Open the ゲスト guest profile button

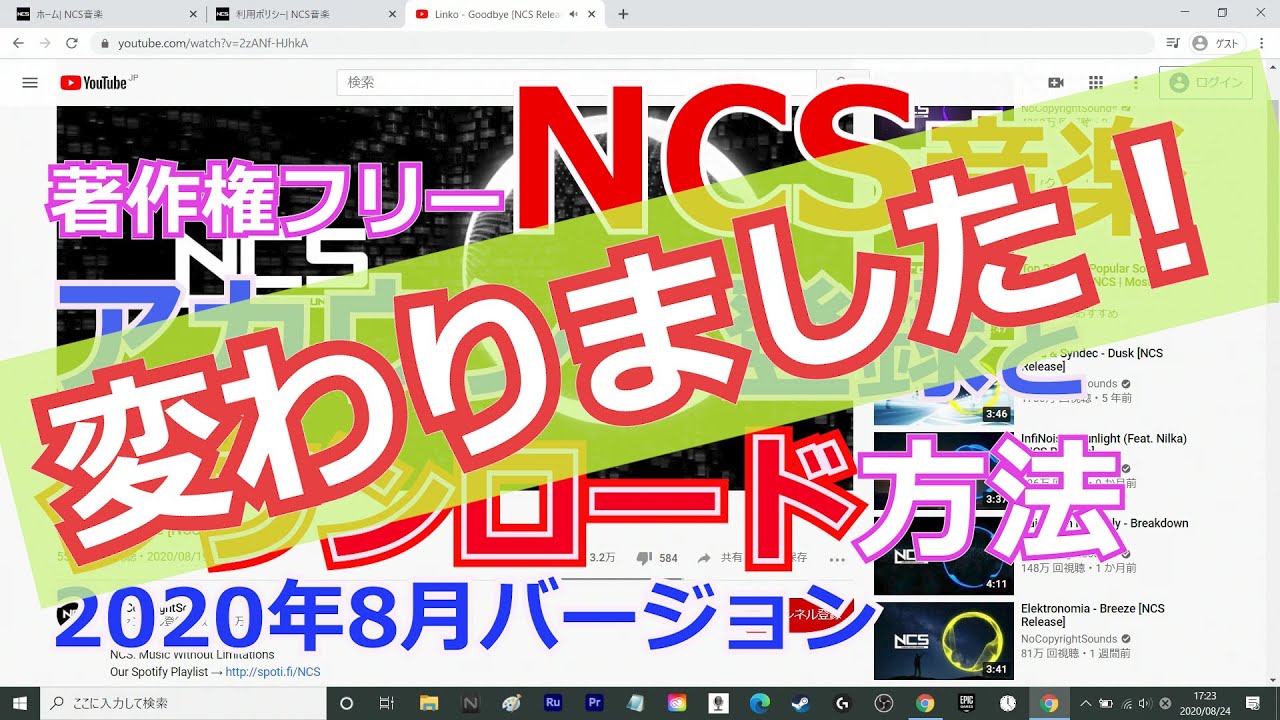coord(1217,43)
